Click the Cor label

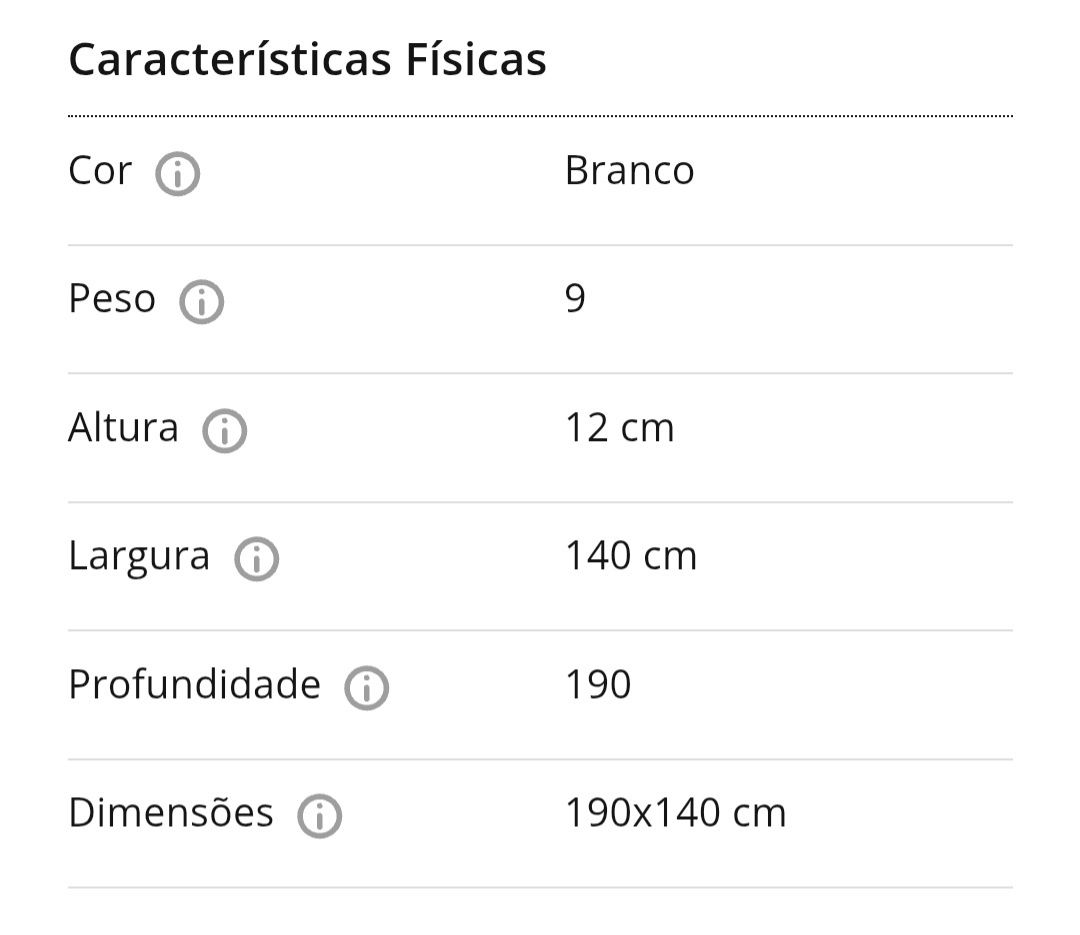point(100,170)
